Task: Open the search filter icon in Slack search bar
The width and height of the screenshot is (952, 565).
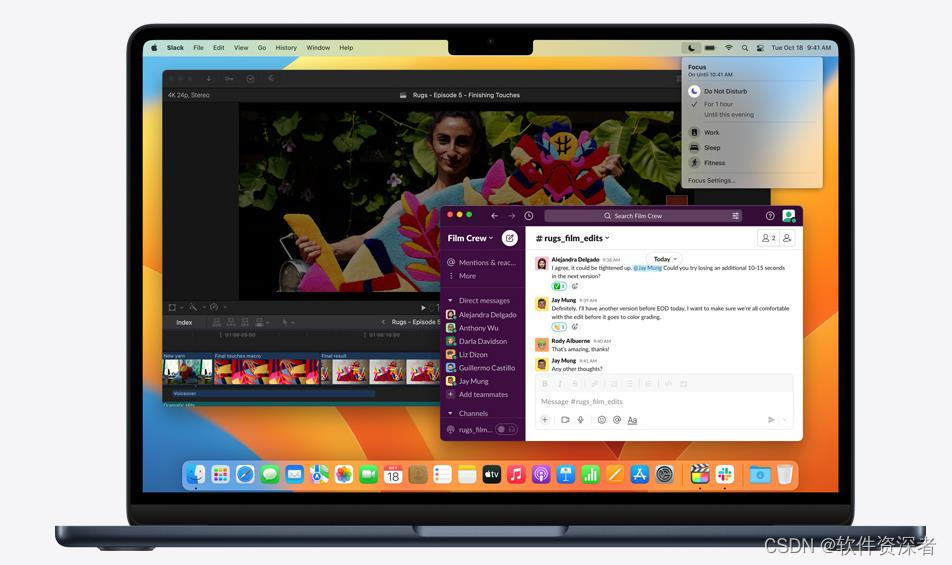Action: (x=735, y=216)
